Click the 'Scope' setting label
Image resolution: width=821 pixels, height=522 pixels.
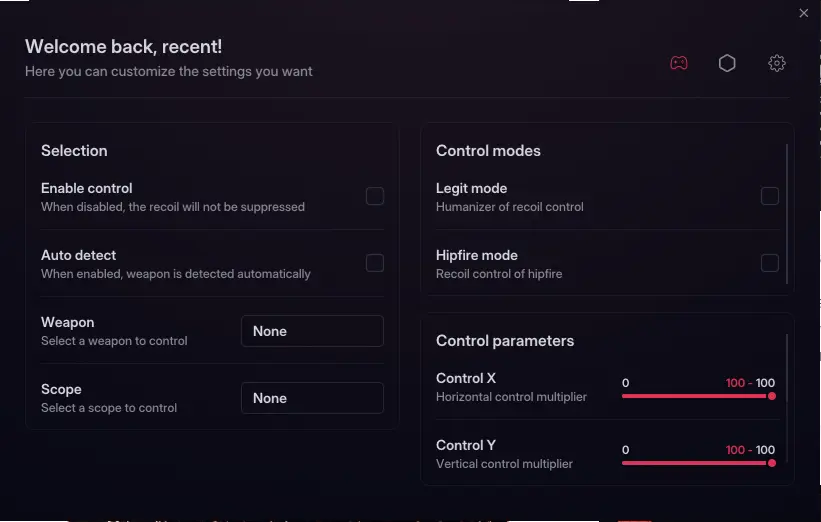(61, 389)
